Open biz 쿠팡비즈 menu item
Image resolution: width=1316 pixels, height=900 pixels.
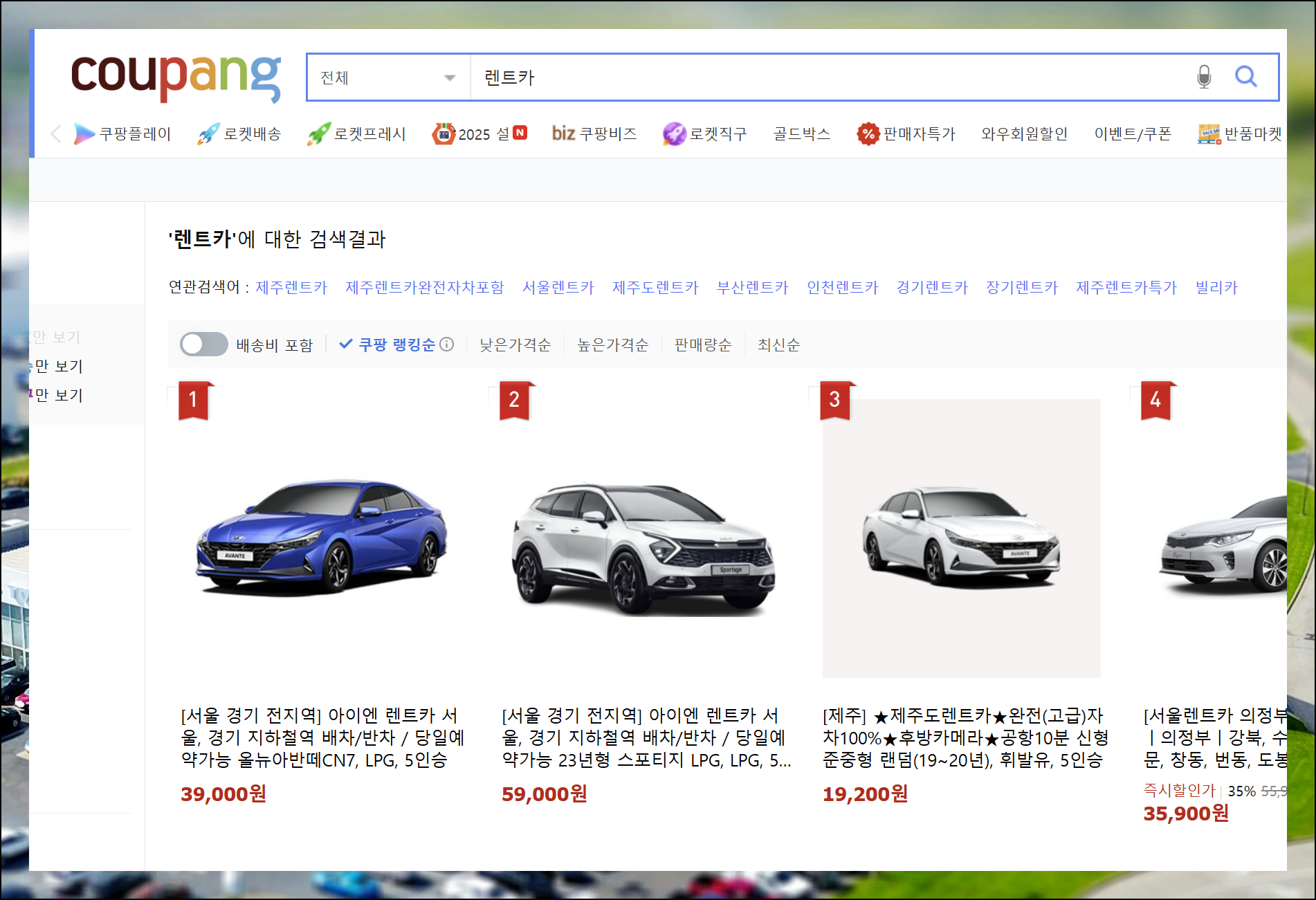click(x=594, y=134)
